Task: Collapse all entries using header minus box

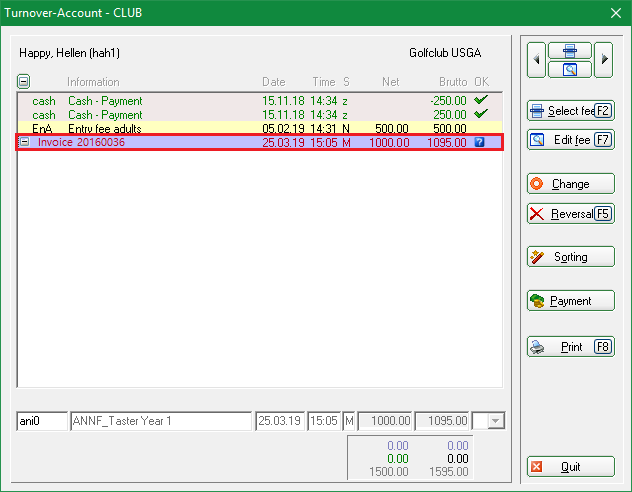Action: [x=23, y=82]
